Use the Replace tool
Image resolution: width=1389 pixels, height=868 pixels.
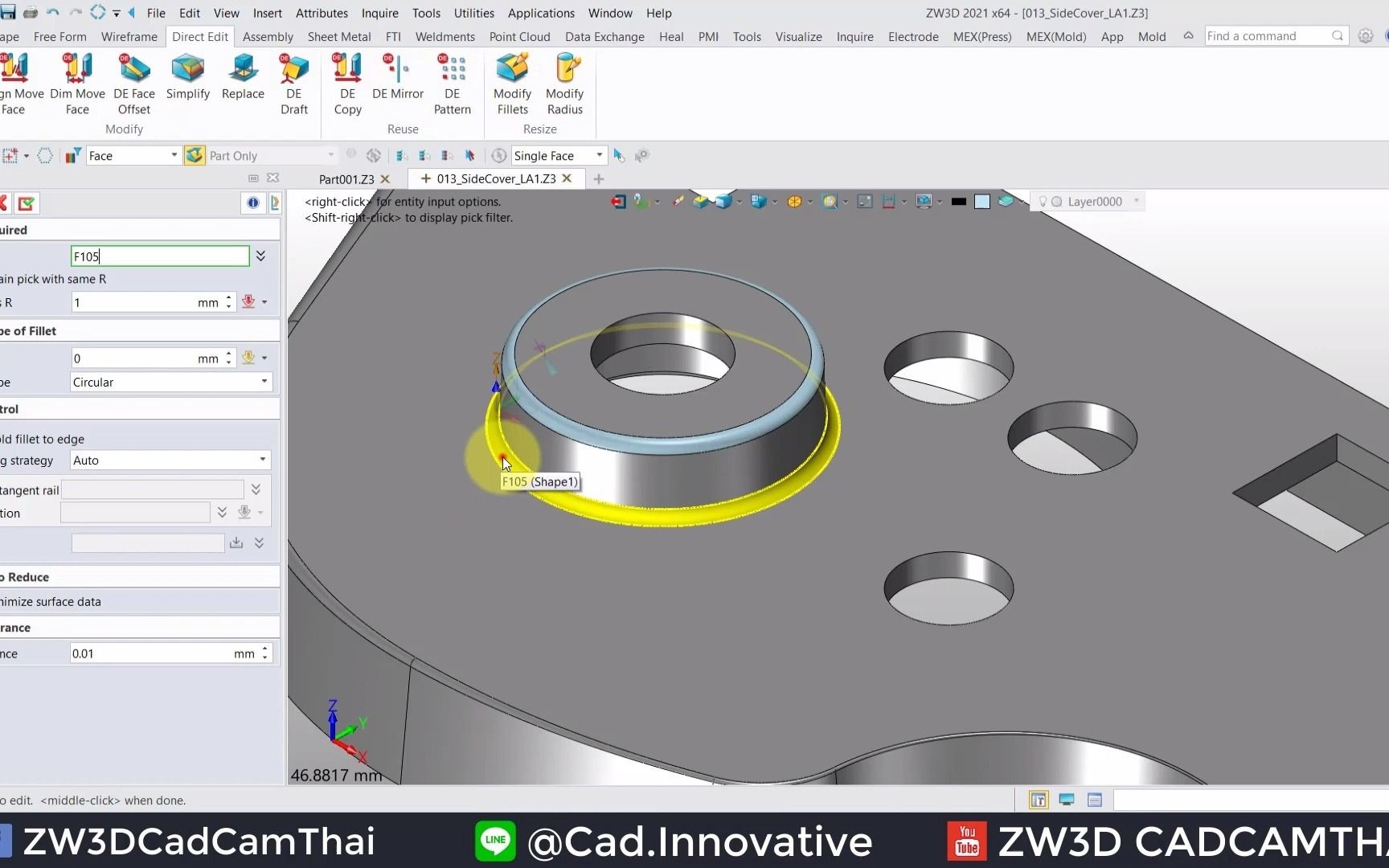click(243, 78)
